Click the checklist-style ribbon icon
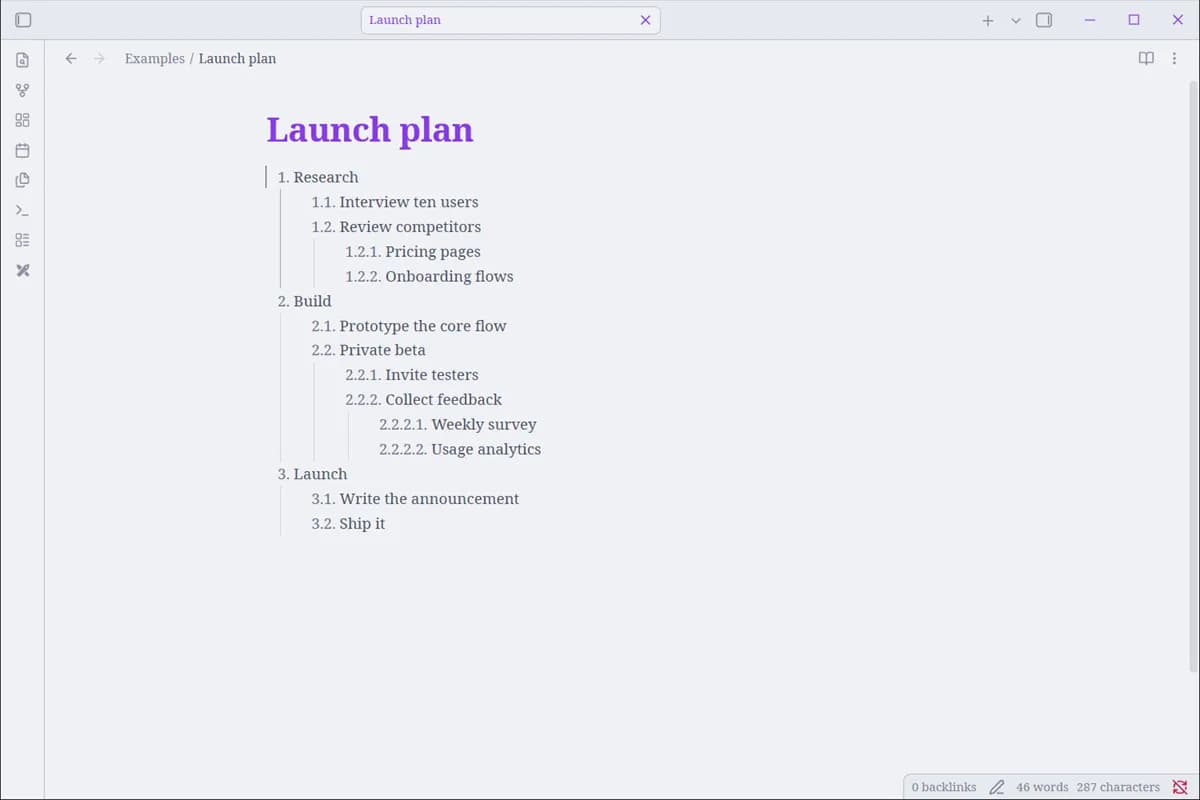 tap(22, 240)
